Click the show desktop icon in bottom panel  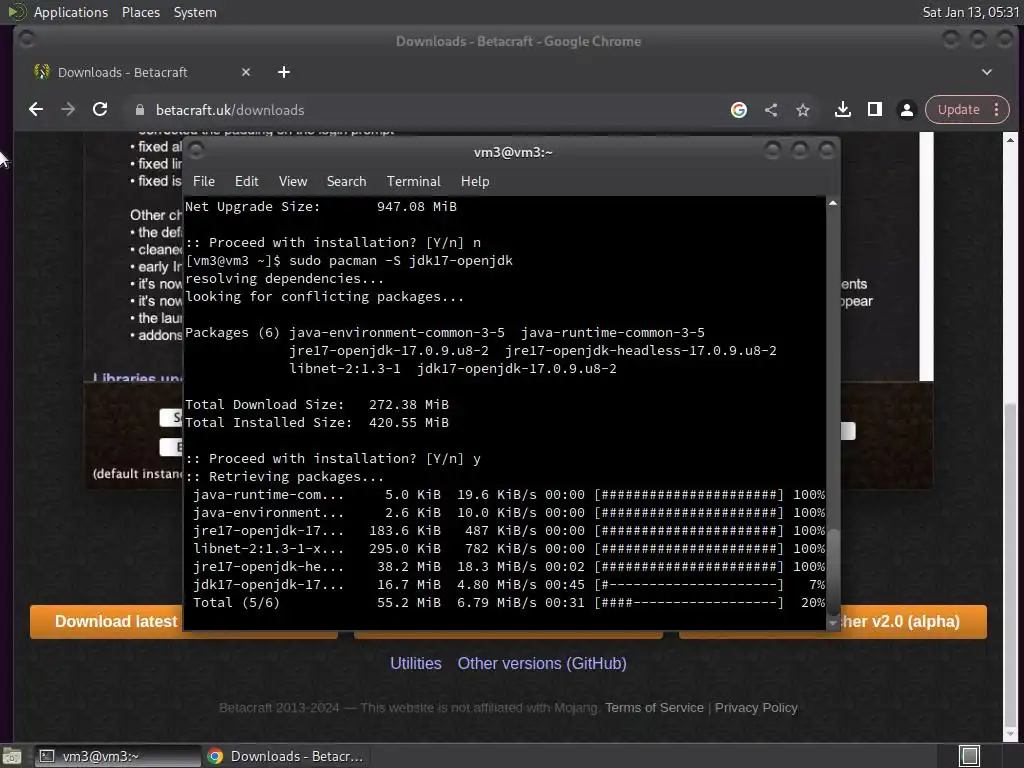click(12, 756)
